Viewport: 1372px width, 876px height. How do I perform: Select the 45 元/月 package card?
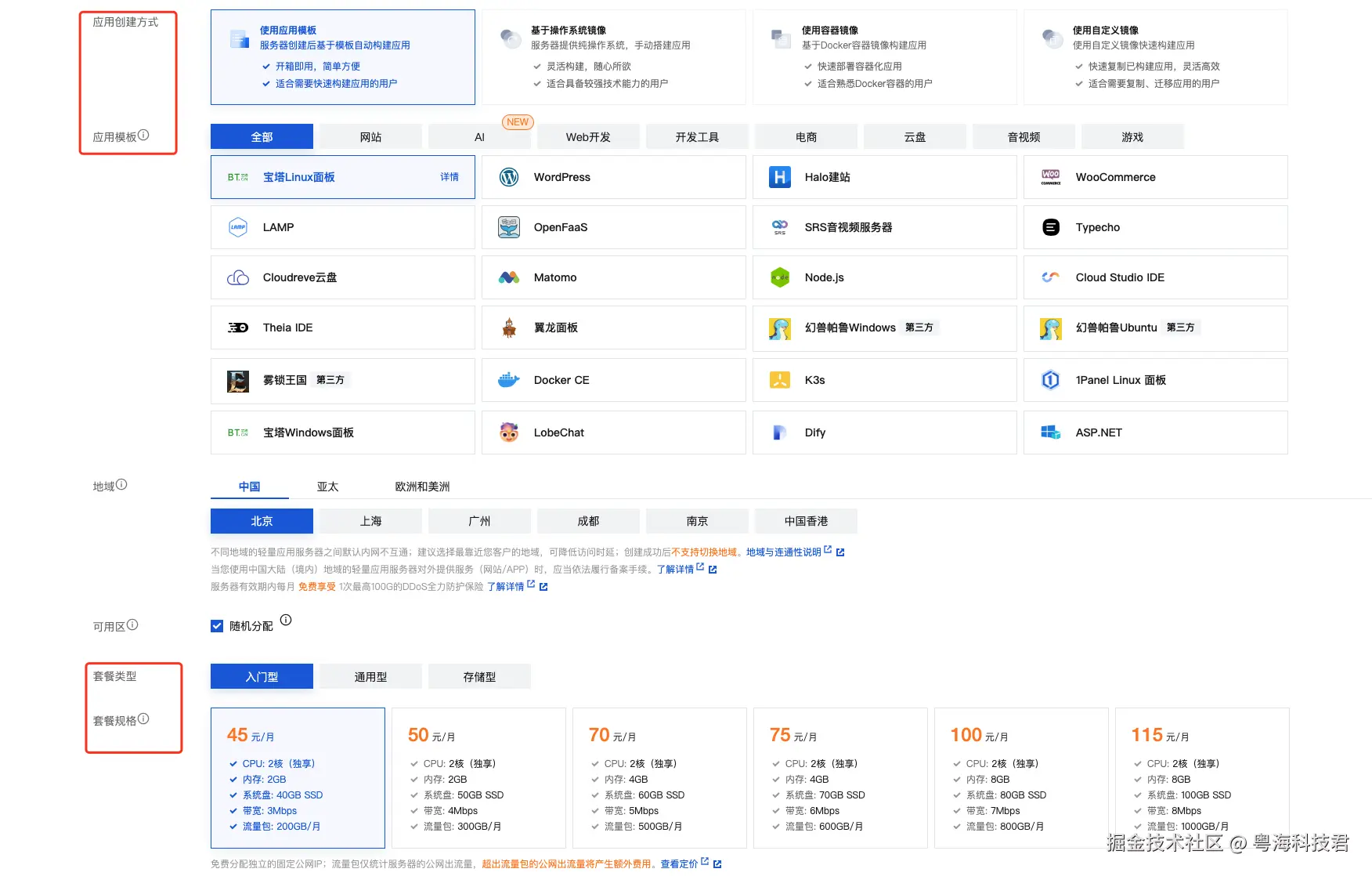298,778
